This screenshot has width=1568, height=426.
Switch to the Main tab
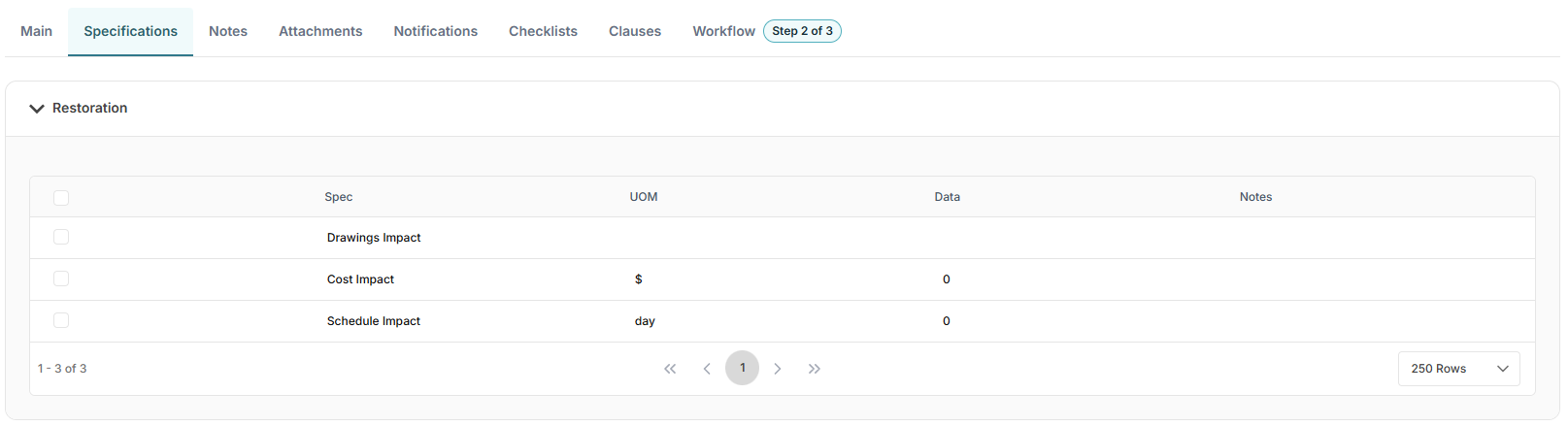pyautogui.click(x=37, y=31)
